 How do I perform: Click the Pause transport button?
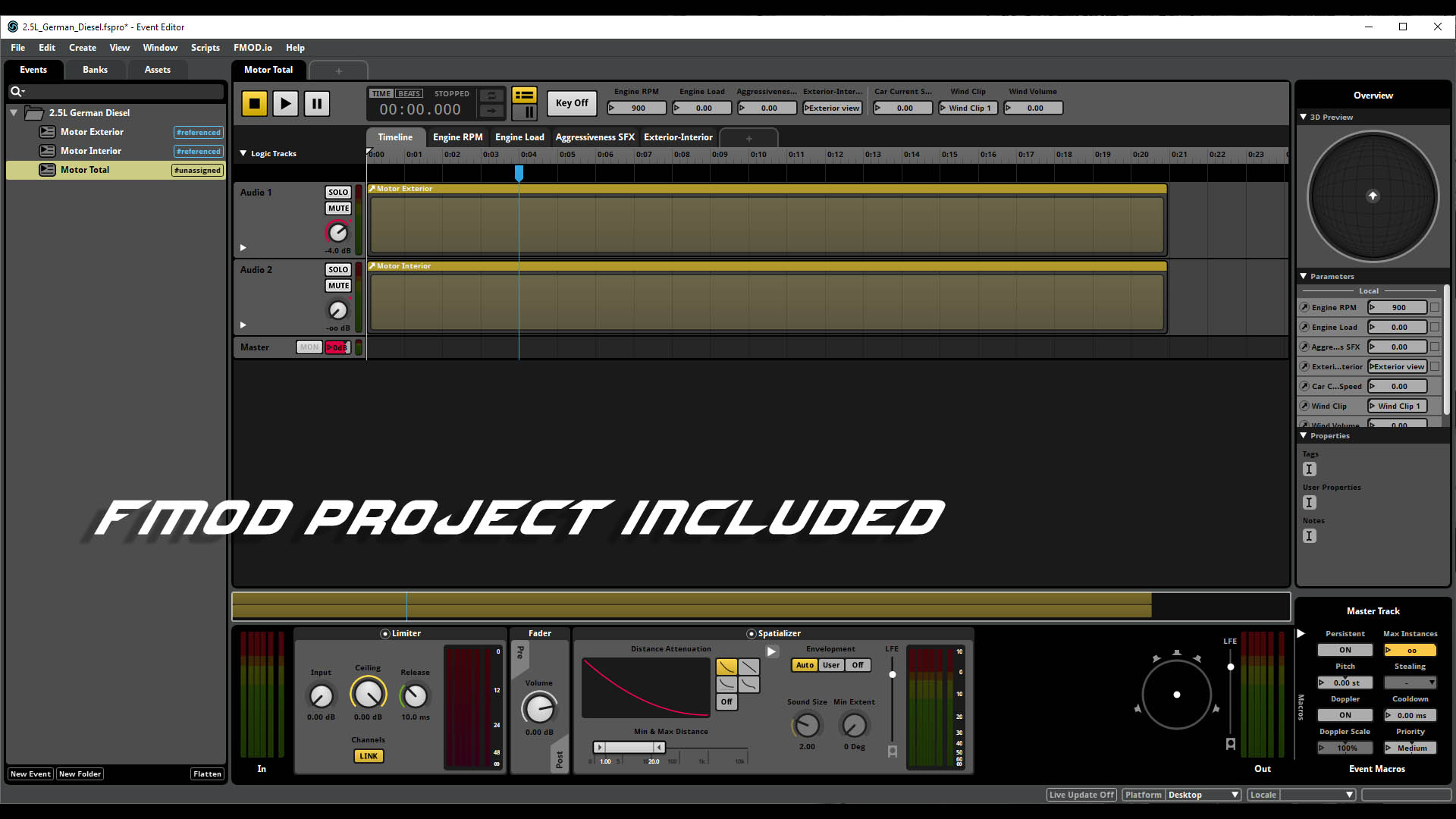coord(317,103)
